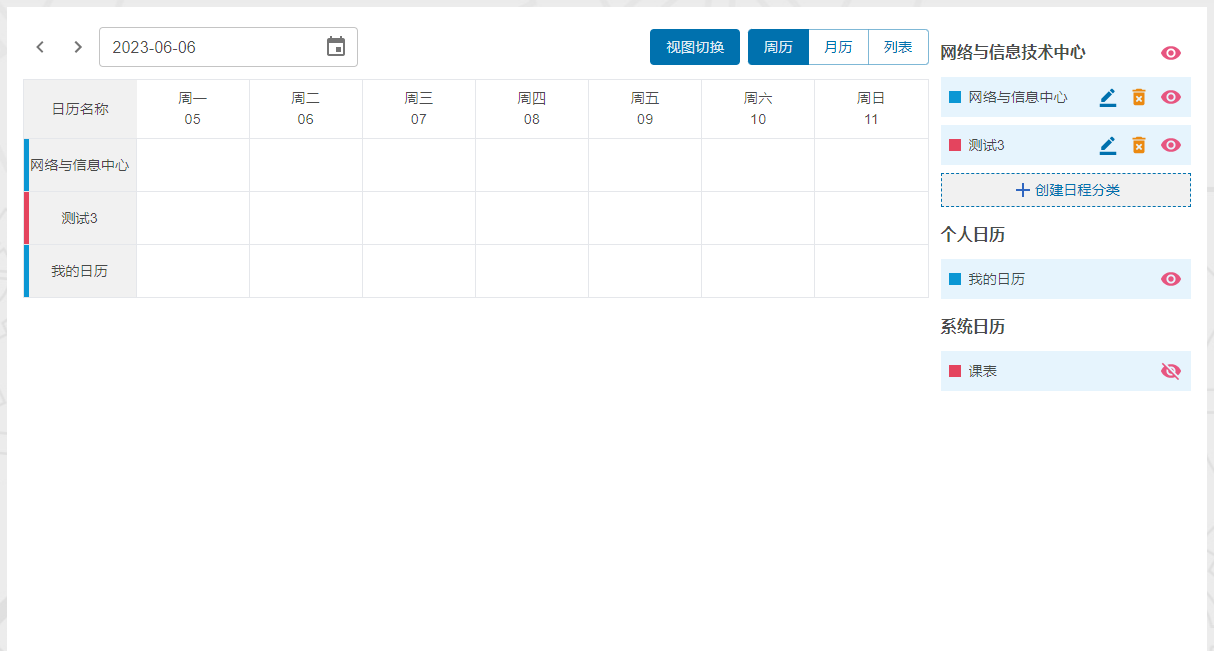Show the hidden 课表 system calendar
Screen dimensions: 1214x651
click(1170, 371)
